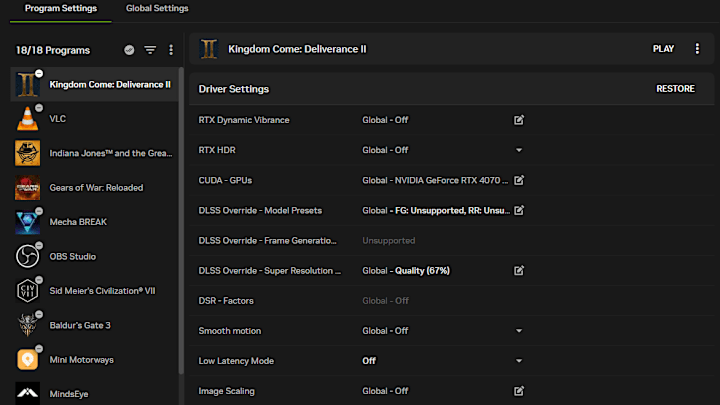Select Baldur's Gate 3 in the list
The height and width of the screenshot is (405, 720).
(94, 326)
